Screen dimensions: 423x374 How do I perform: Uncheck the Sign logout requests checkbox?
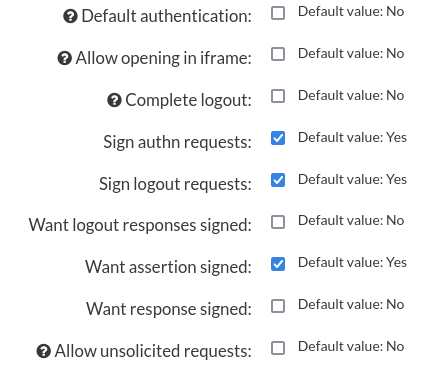point(278,180)
